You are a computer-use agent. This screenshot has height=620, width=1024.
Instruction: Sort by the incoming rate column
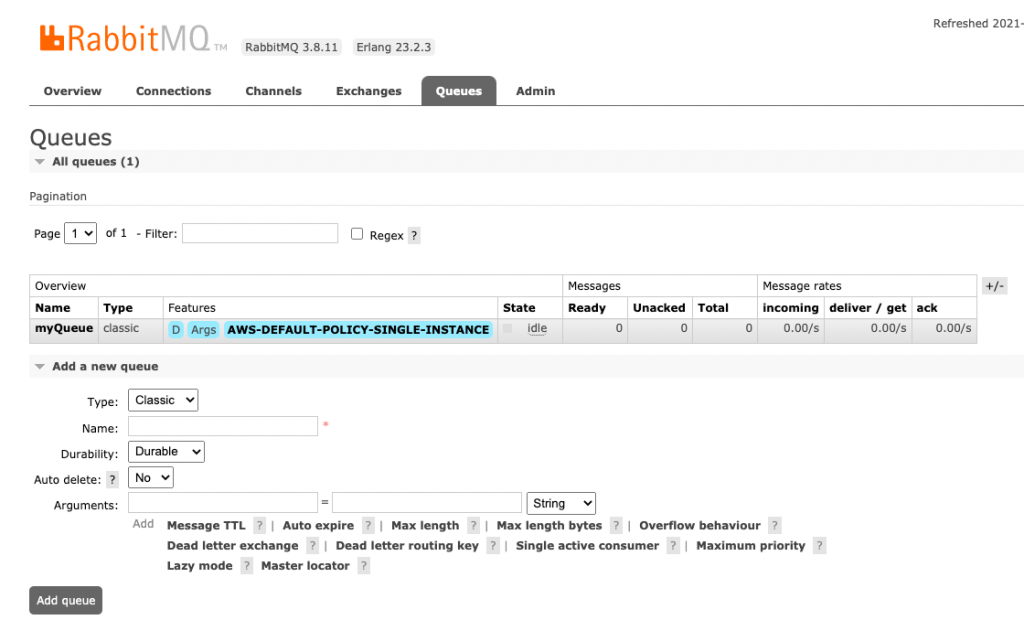point(791,308)
